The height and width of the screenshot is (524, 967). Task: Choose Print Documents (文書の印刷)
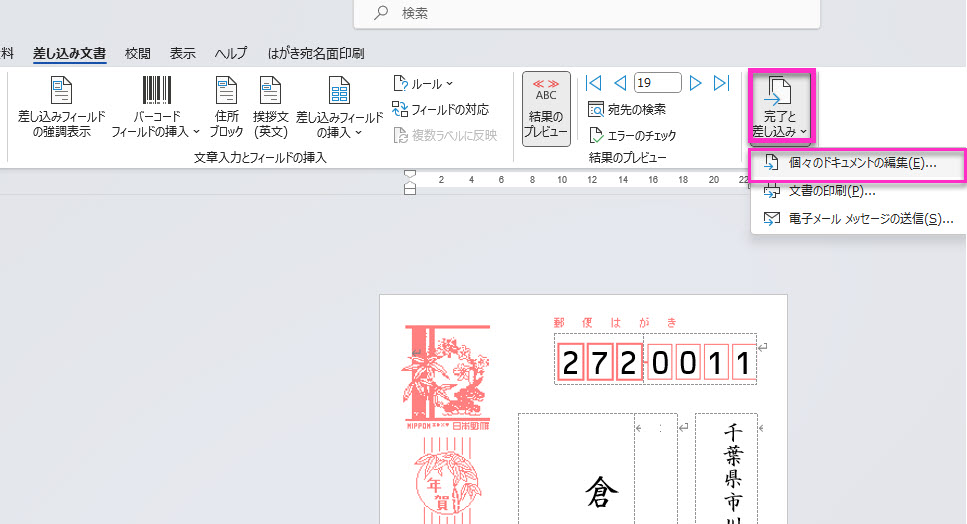pos(857,191)
